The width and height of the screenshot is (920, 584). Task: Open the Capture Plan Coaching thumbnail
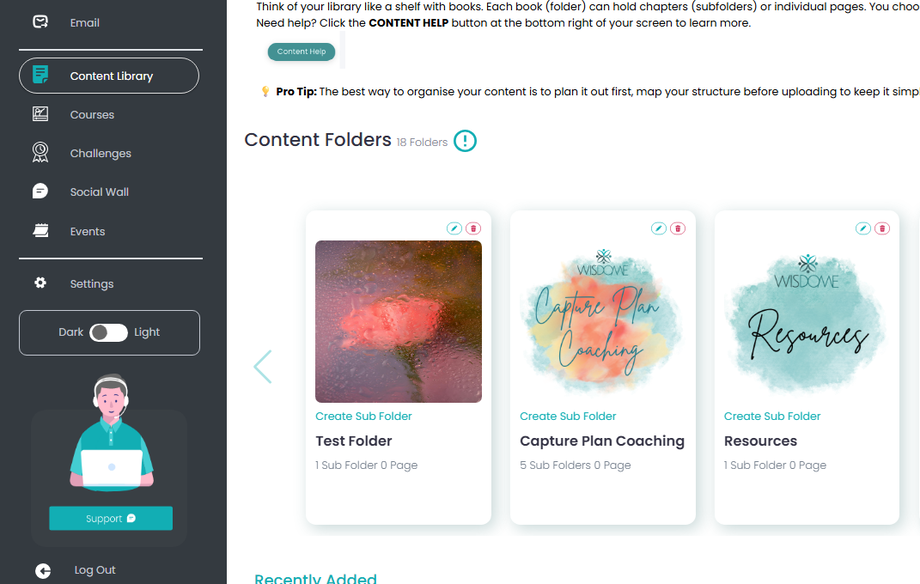602,321
